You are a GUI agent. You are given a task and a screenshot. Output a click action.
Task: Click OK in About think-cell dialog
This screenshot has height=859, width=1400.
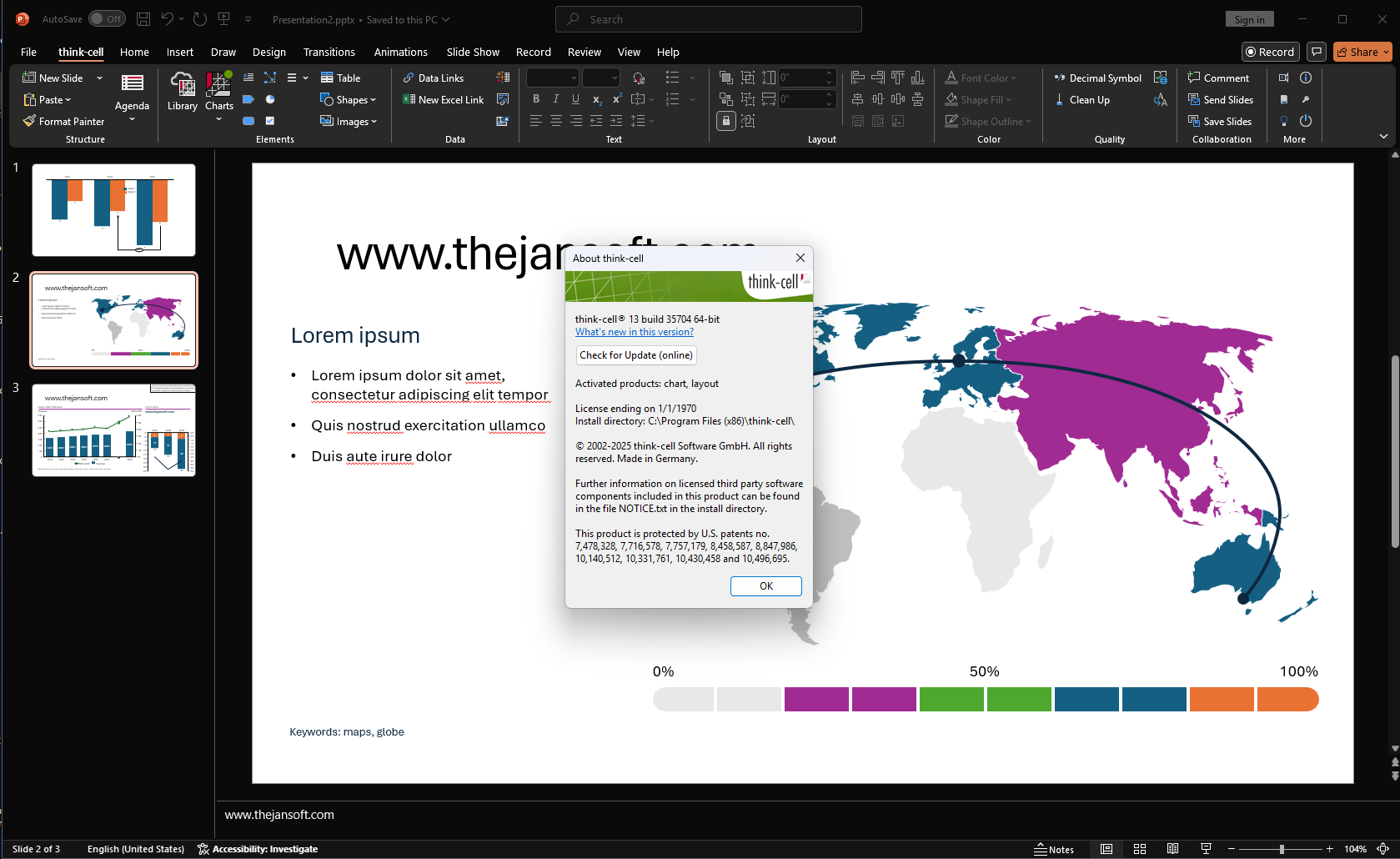click(x=765, y=586)
